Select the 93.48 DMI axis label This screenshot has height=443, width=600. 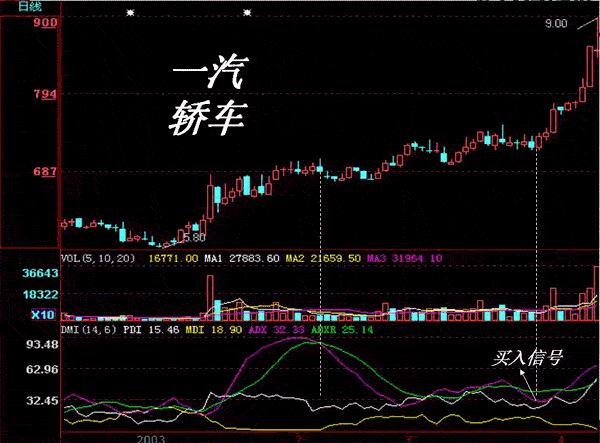[x=42, y=344]
